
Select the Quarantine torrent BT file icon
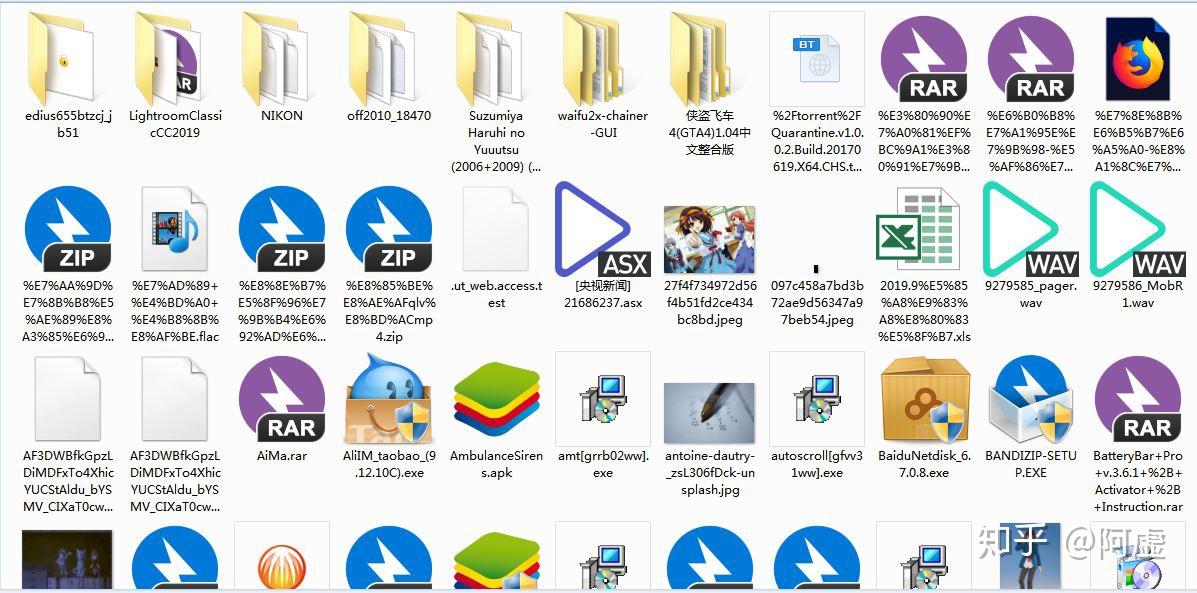coord(817,59)
